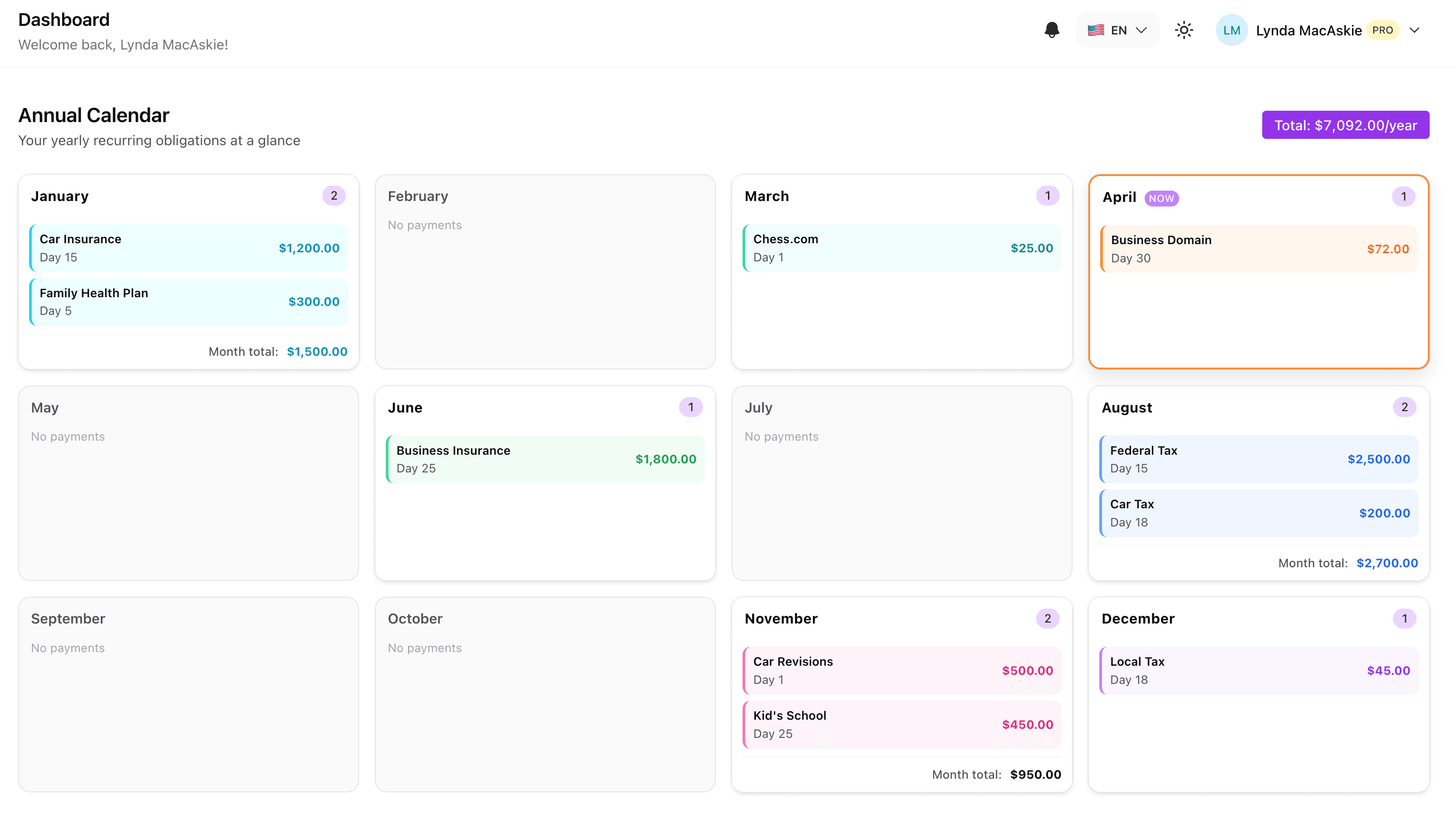Open the EN language dropdown

pos(1117,30)
